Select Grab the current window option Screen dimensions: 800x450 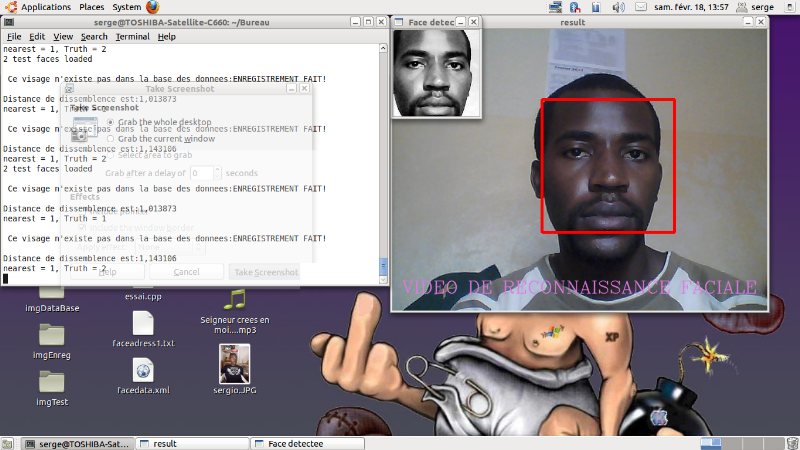click(161, 139)
